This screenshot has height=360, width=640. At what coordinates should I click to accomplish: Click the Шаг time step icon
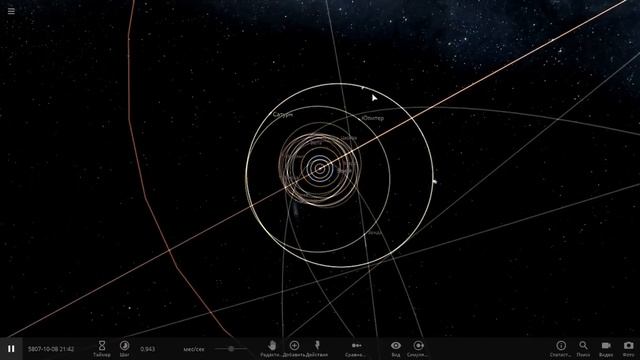[124, 349]
